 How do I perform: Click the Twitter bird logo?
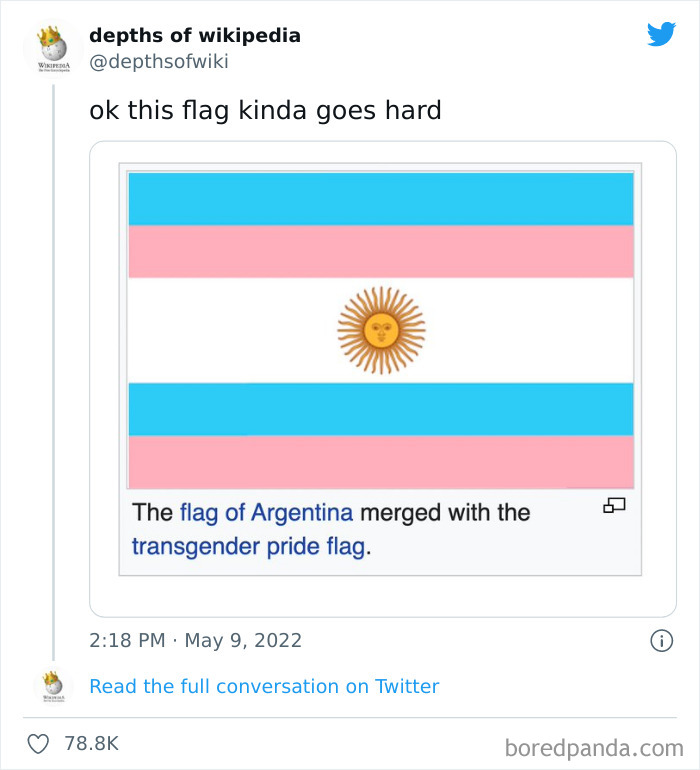click(661, 35)
